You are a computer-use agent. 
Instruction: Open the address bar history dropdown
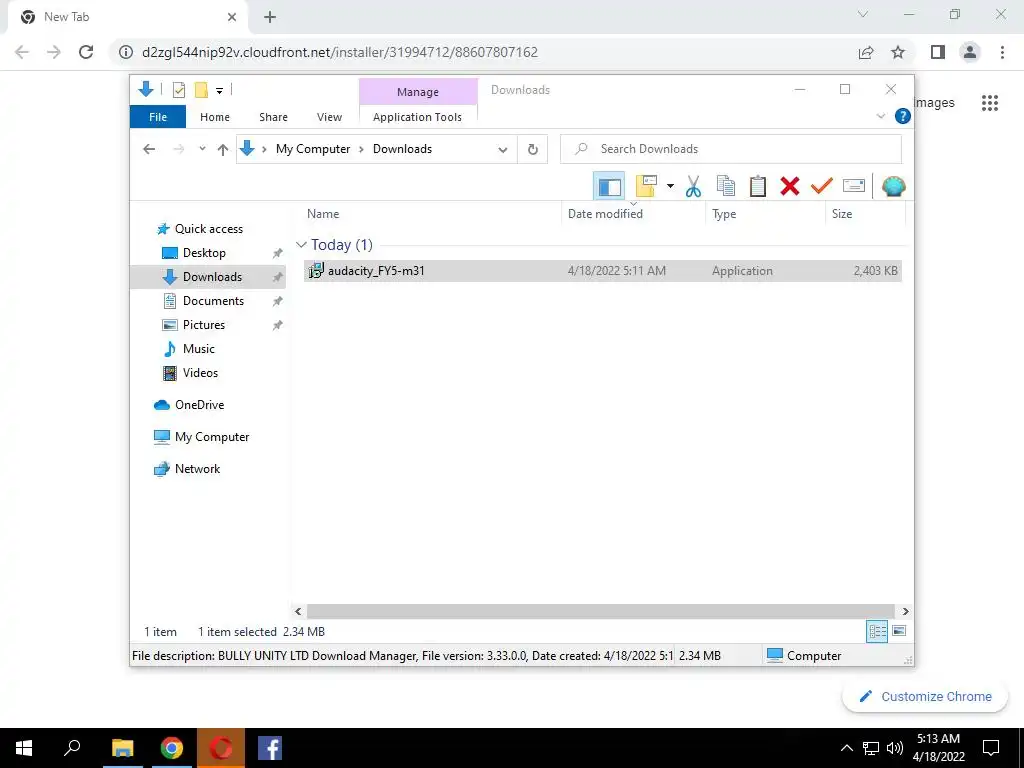tap(502, 150)
